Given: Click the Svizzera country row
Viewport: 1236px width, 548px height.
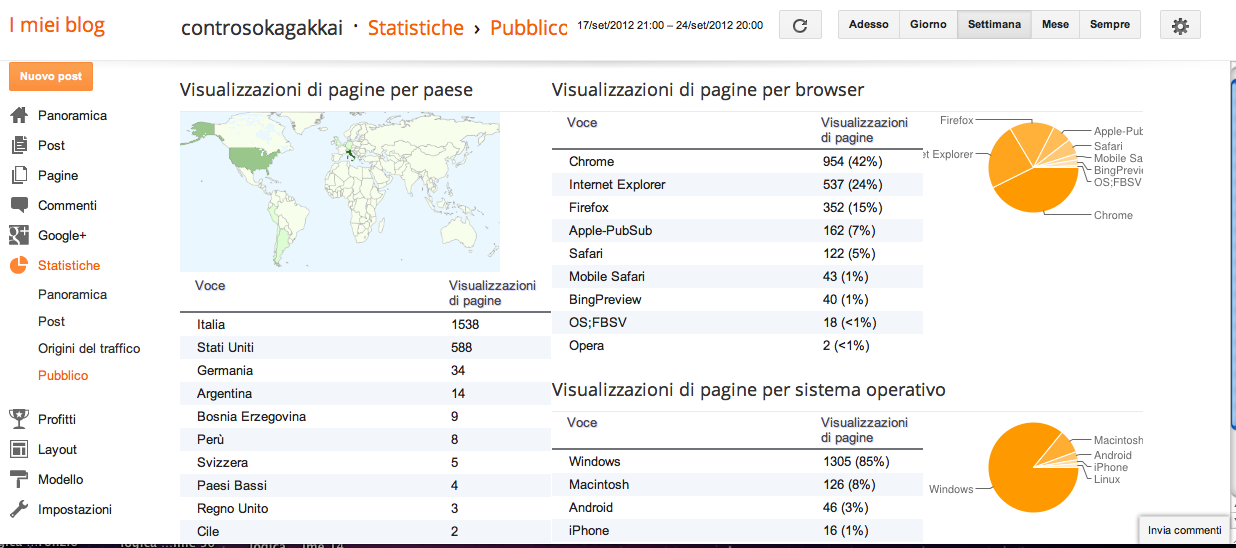Looking at the screenshot, I should pos(365,462).
